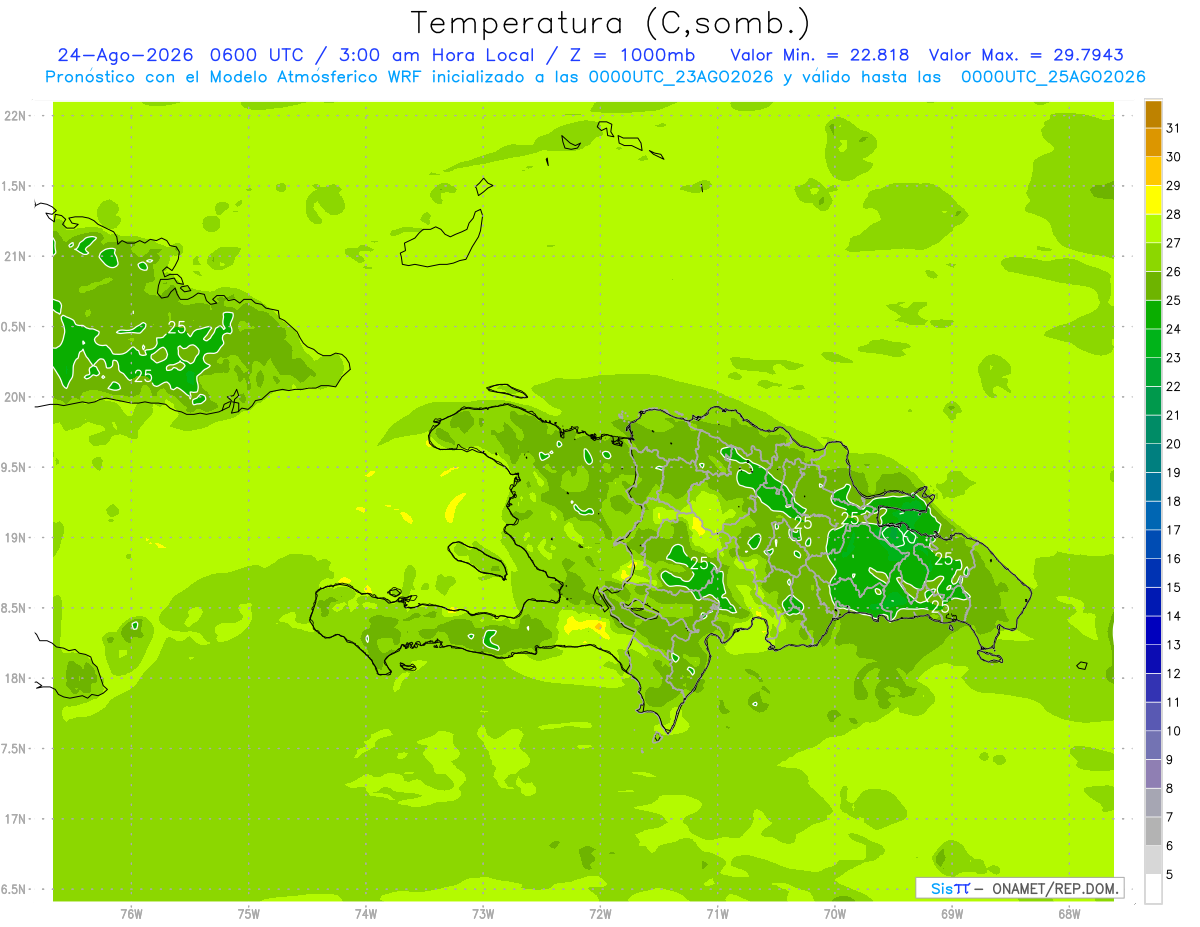The width and height of the screenshot is (1200, 927).
Task: Click the '19N' latitude axis label
Action: [x=16, y=538]
